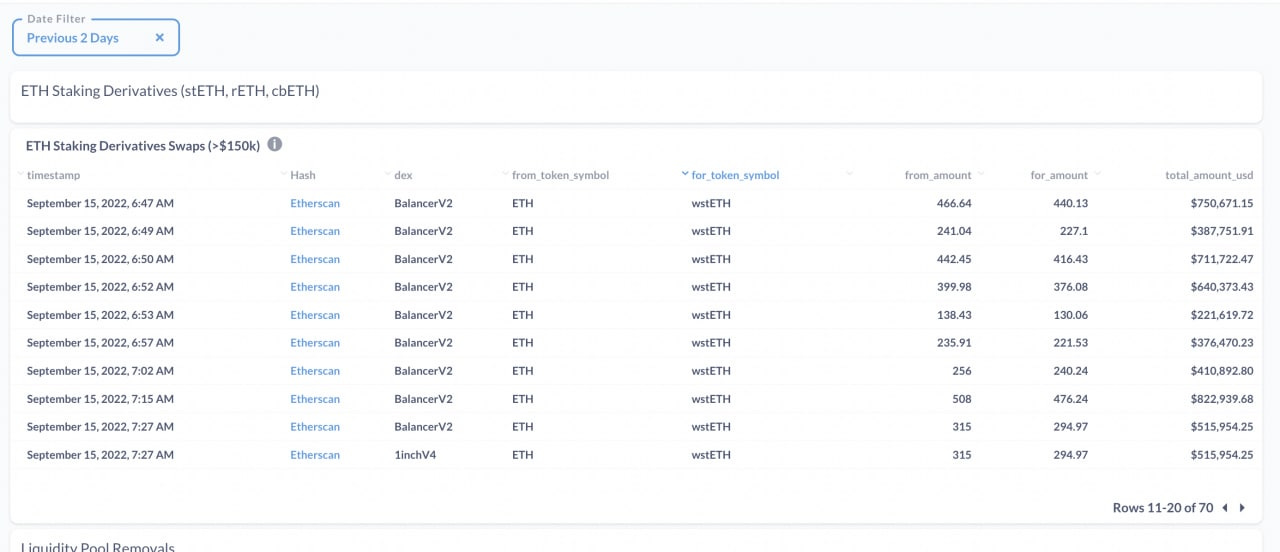This screenshot has height=552, width=1280.
Task: Select the 508 from_amount value
Action: (962, 399)
